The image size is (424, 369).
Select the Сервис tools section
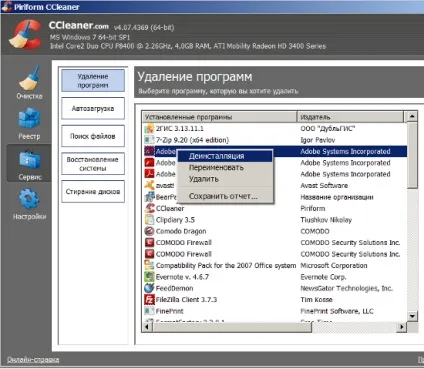(x=29, y=164)
